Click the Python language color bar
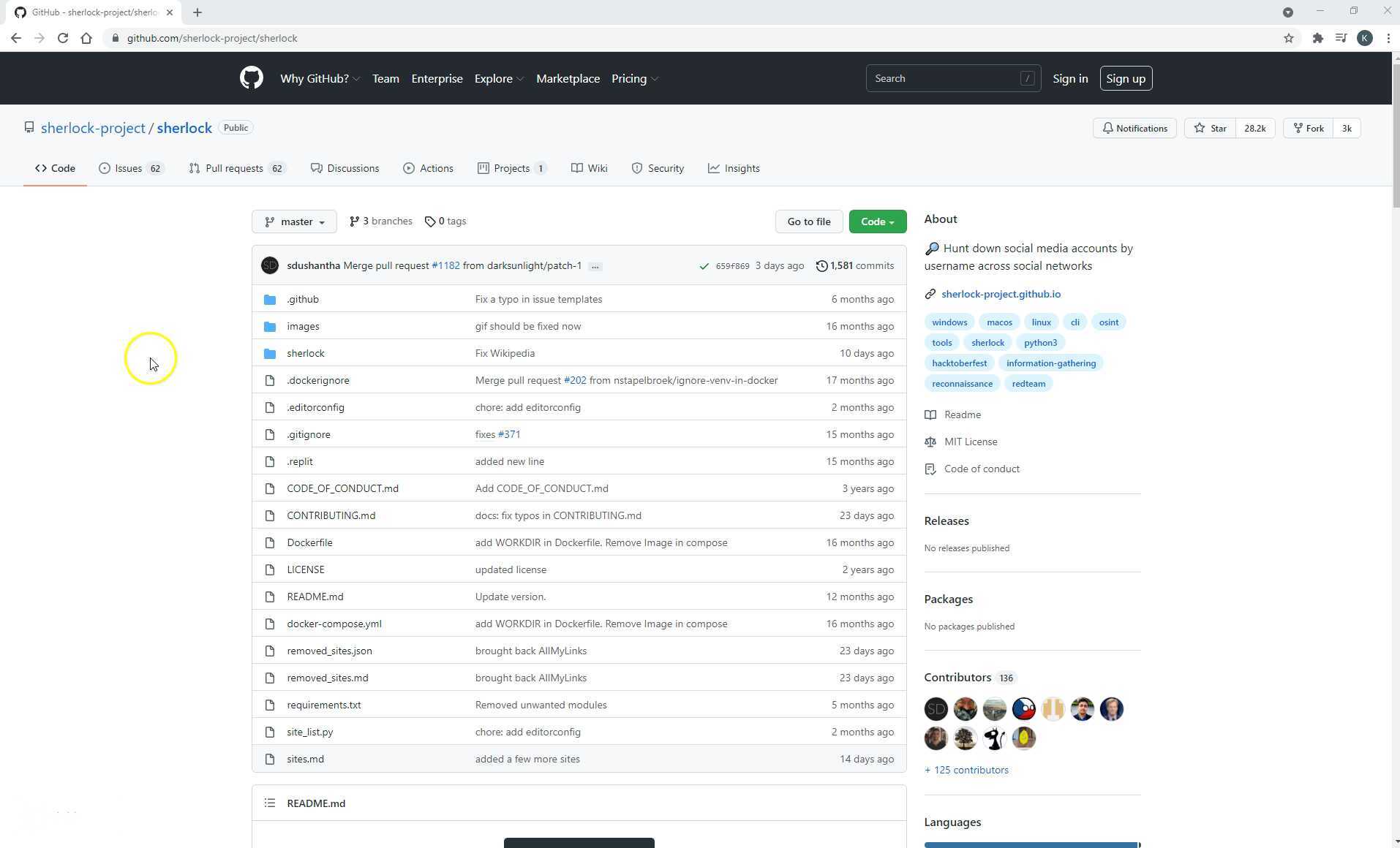1400x848 pixels. 1031,845
